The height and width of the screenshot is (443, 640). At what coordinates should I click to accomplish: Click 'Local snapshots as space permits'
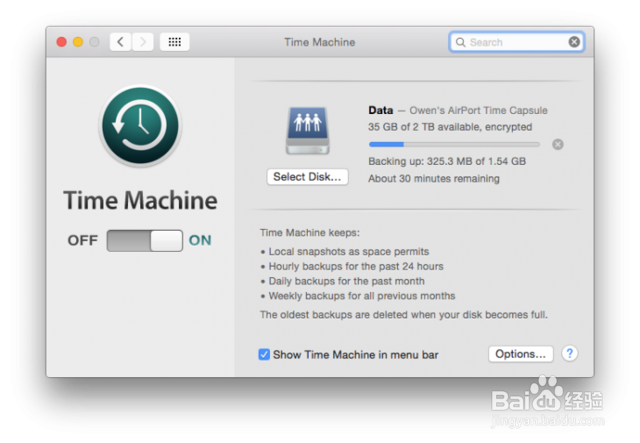(349, 252)
